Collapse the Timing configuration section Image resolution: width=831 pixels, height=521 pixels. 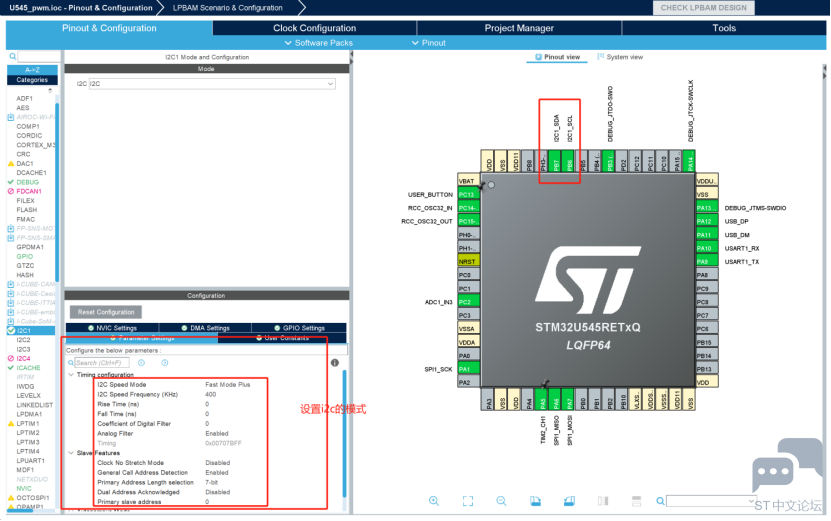coord(71,375)
